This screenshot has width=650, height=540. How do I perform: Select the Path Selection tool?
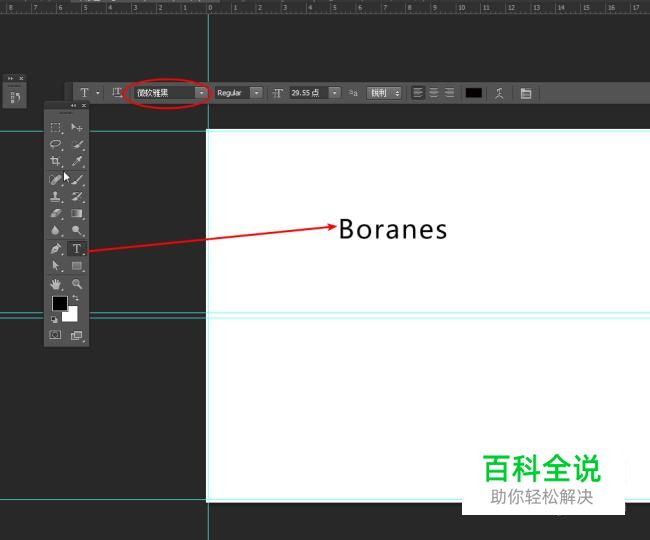tap(55, 266)
